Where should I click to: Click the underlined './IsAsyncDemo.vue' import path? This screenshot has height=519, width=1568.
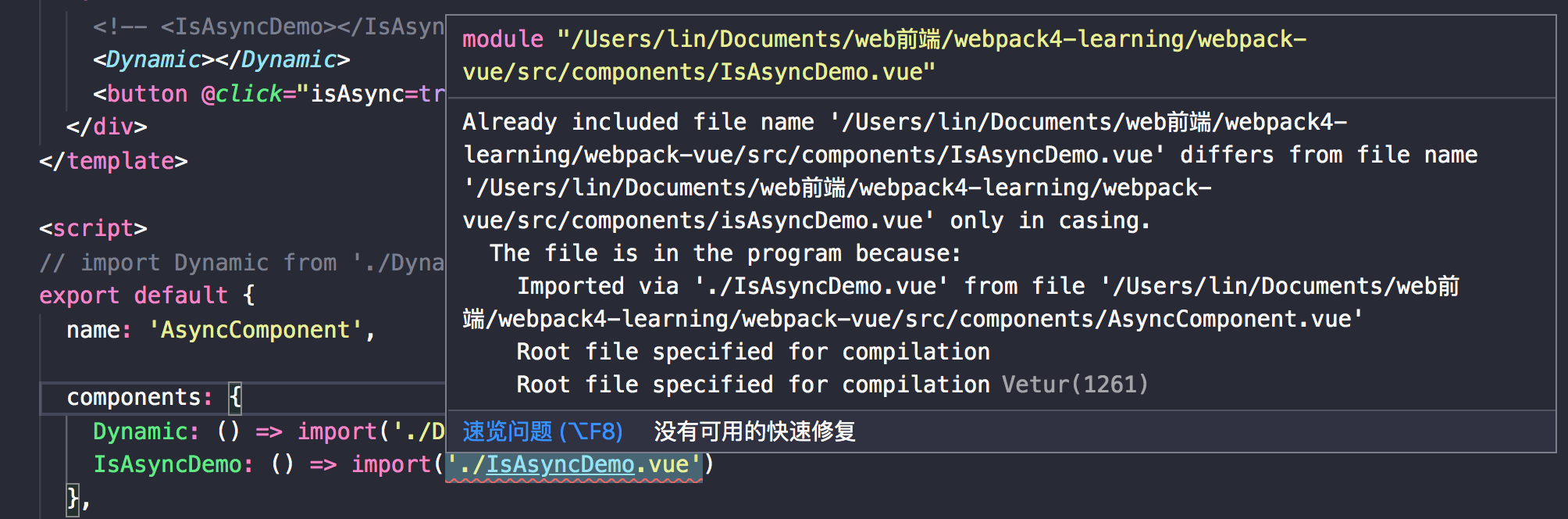[575, 464]
